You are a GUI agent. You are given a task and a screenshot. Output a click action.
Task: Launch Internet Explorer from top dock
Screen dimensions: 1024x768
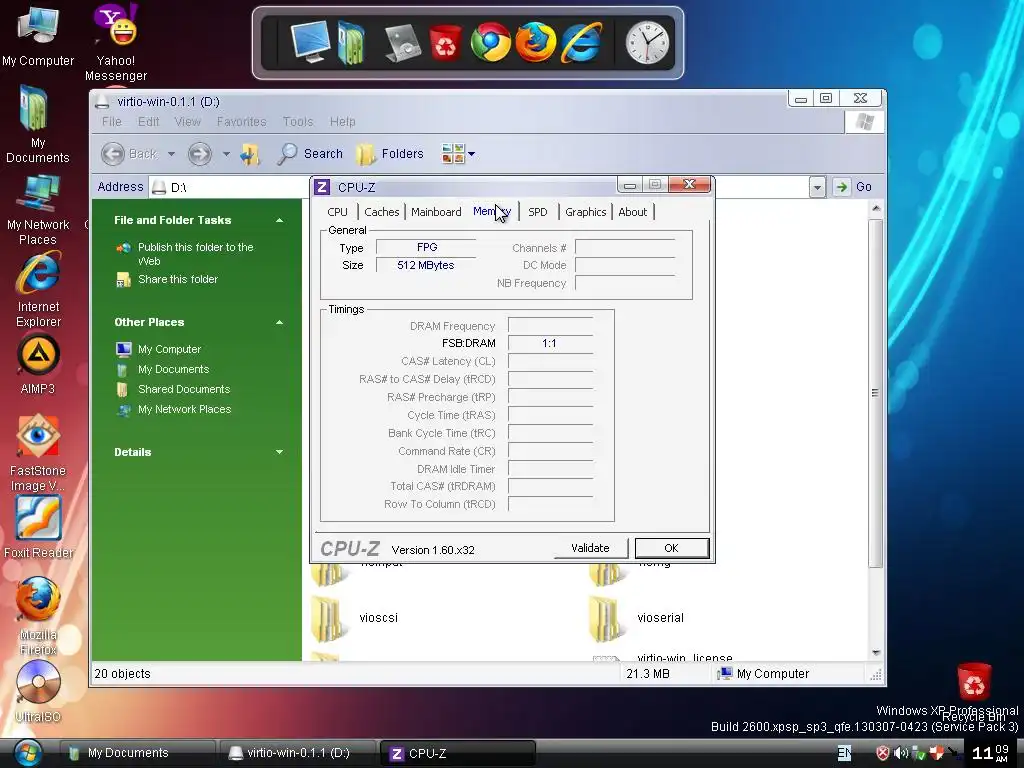[581, 42]
